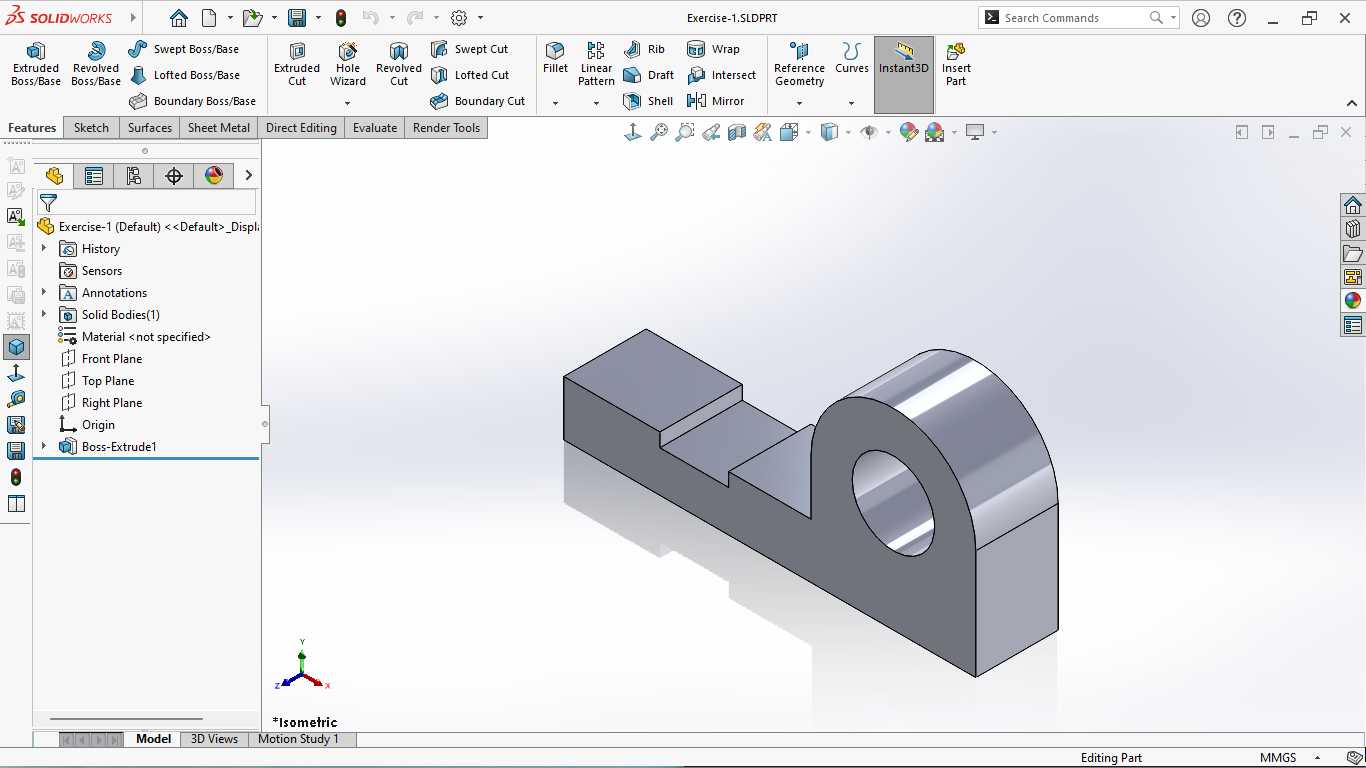Open the Appearances task pane icon
Screen dimensions: 1366x768
[1353, 301]
